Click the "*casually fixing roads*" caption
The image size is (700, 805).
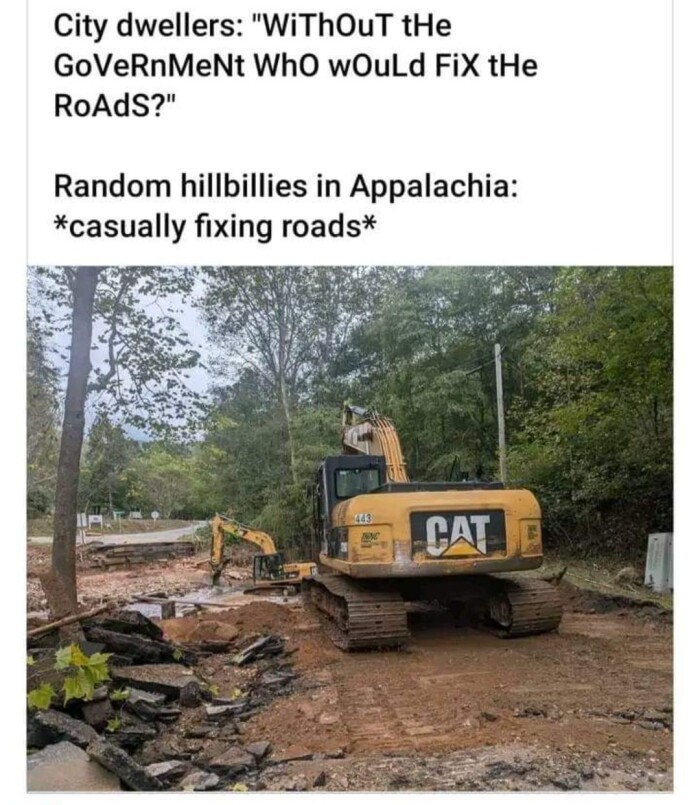click(x=215, y=226)
